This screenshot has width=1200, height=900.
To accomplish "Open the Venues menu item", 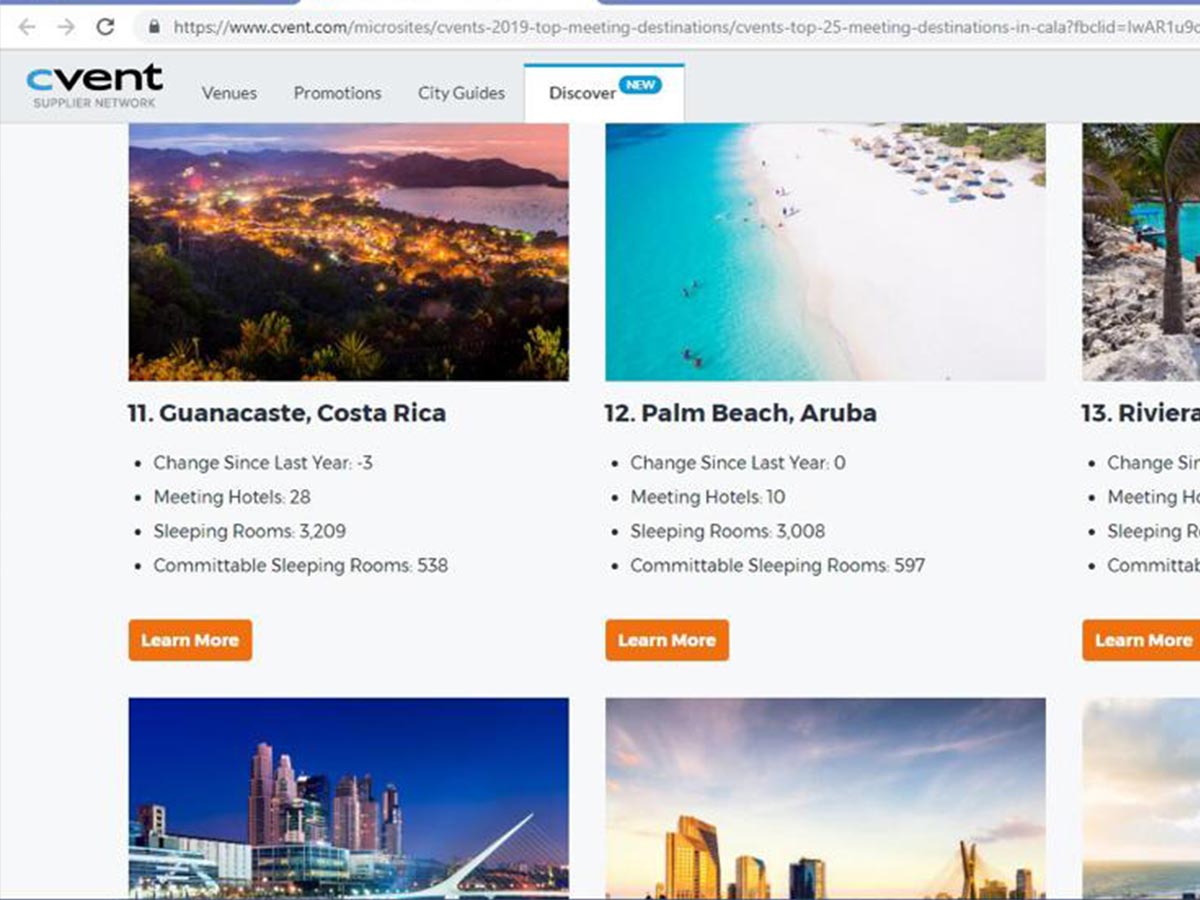I will pos(229,93).
